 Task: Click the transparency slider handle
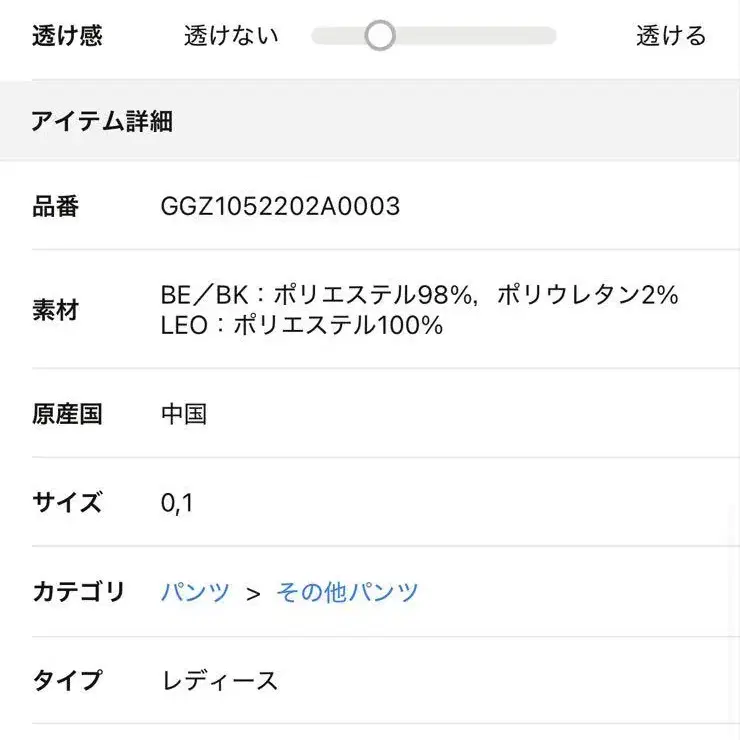point(379,36)
